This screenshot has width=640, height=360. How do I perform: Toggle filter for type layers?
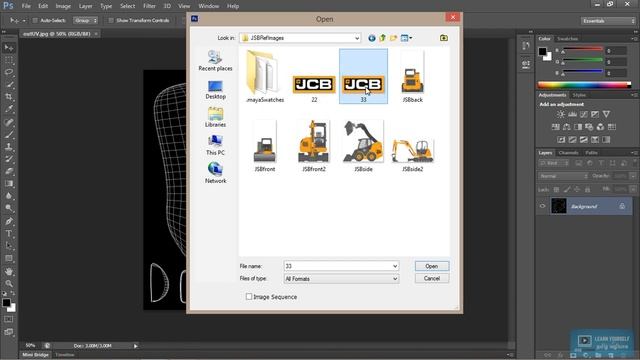click(601, 163)
